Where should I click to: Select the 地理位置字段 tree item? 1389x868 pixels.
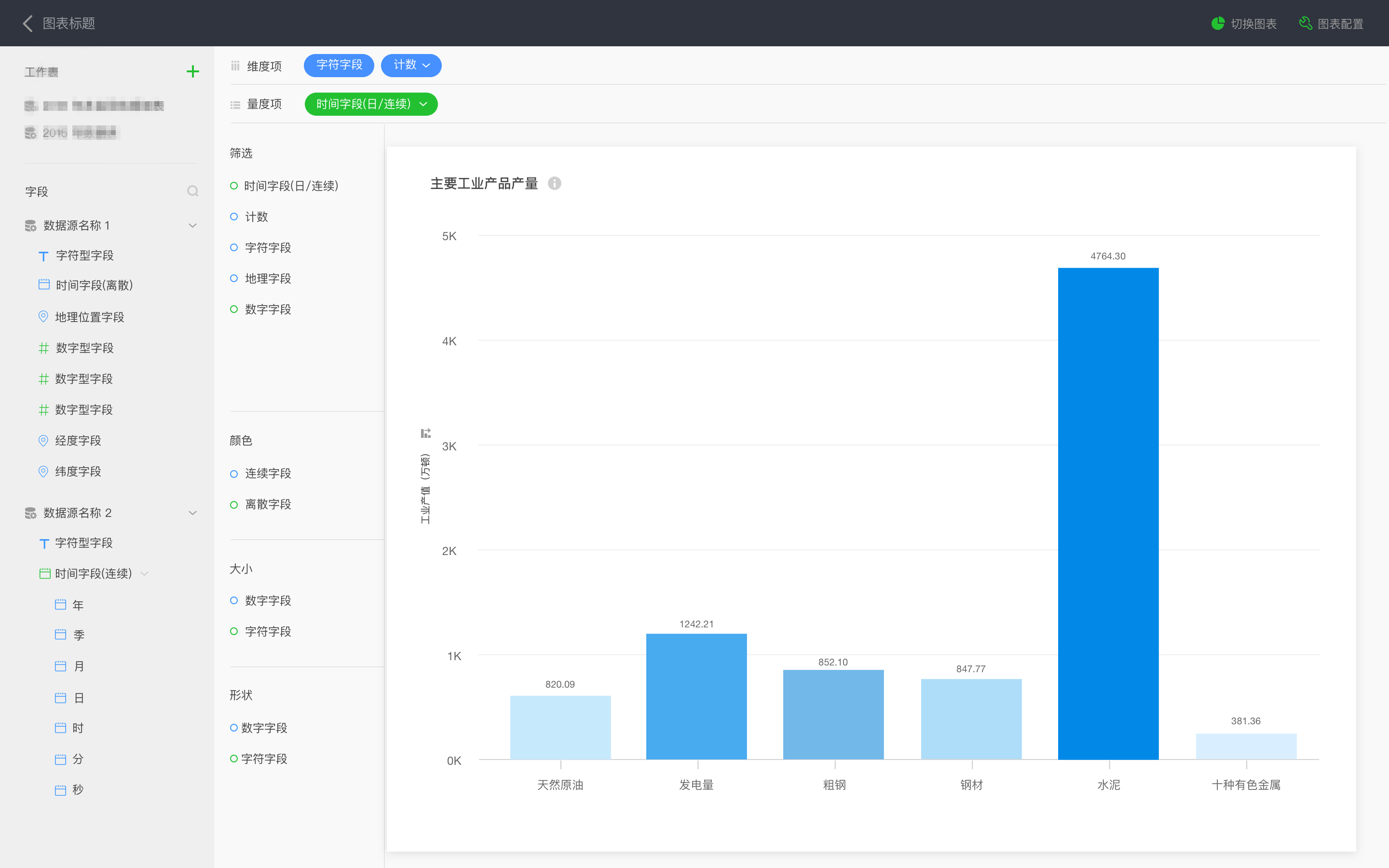(x=89, y=317)
